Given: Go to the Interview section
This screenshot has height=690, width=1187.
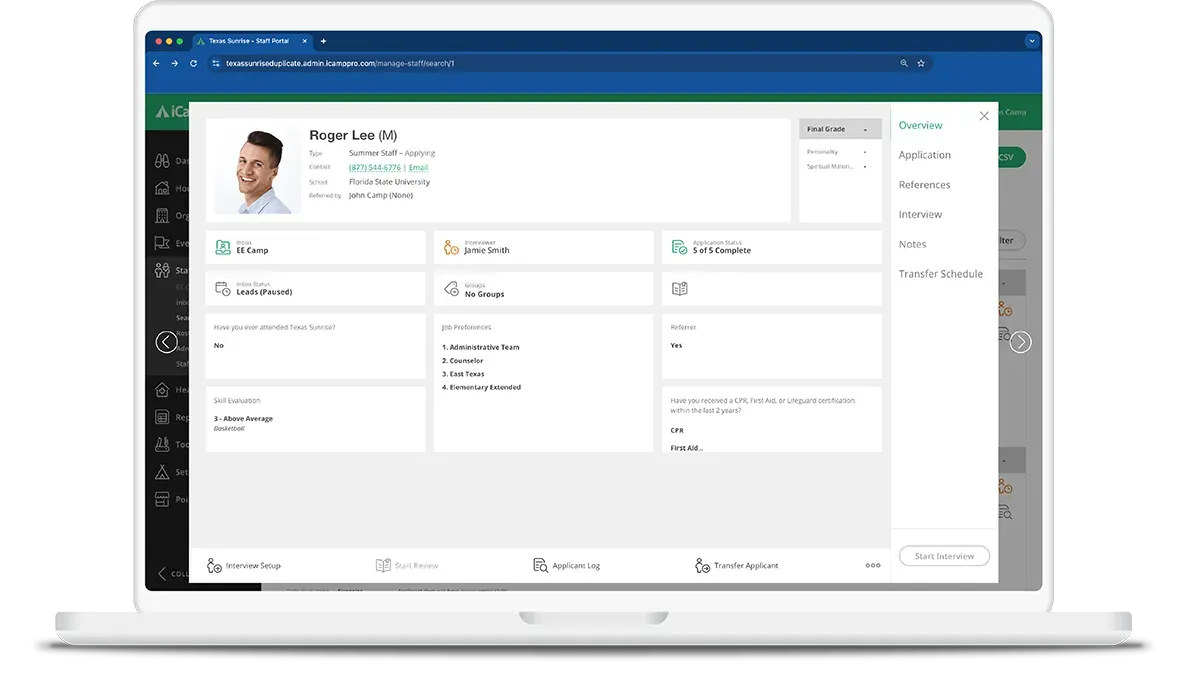Looking at the screenshot, I should [x=920, y=214].
